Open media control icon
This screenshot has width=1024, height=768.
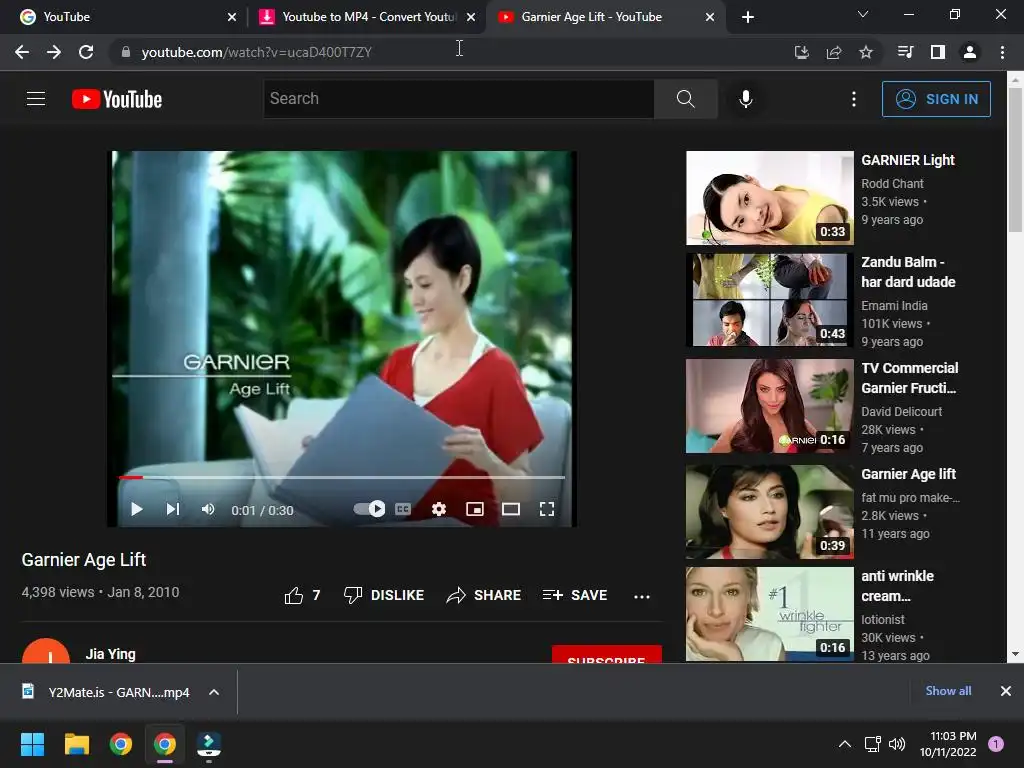coord(905,52)
